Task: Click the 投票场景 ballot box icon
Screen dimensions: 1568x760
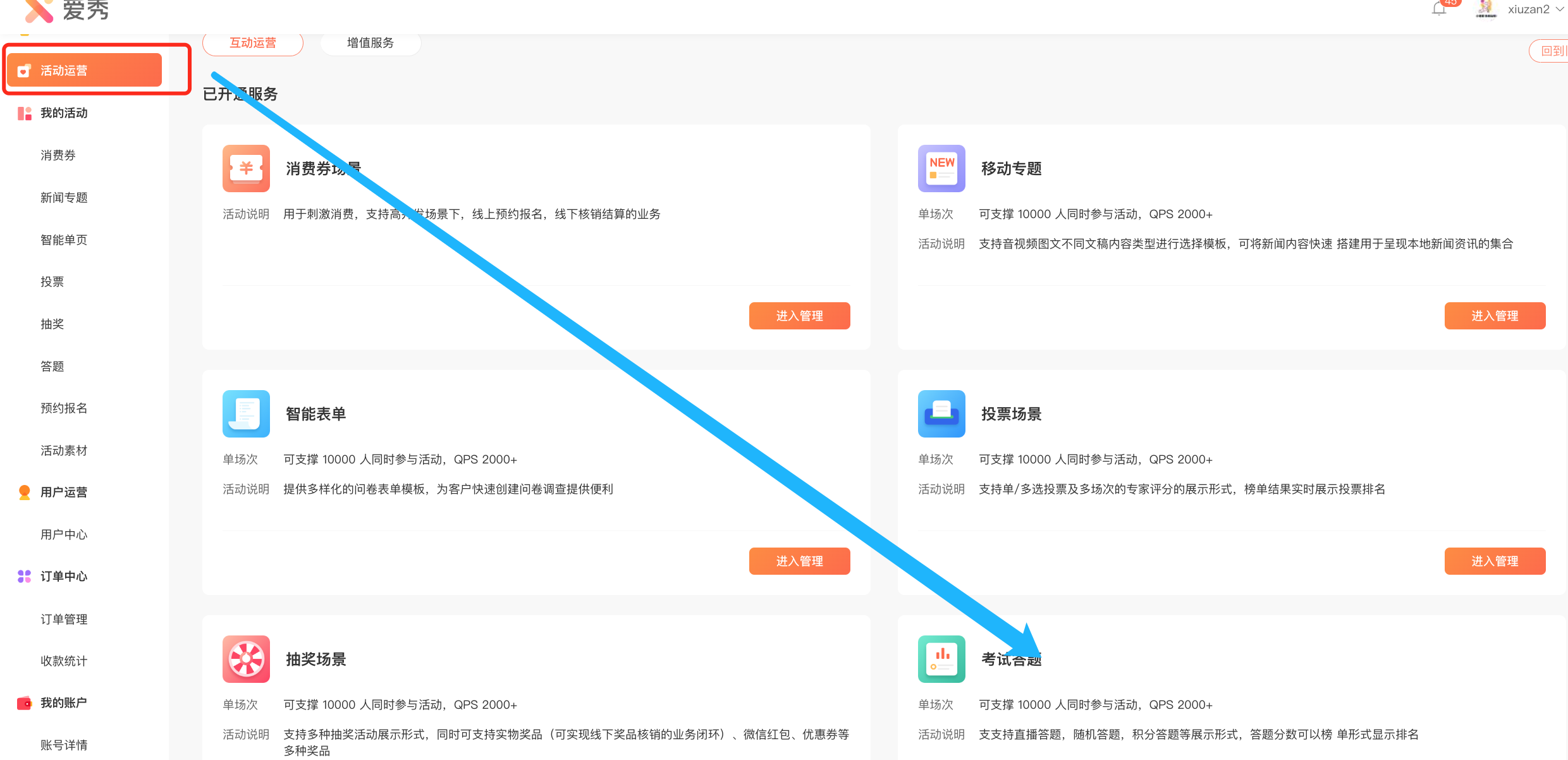Action: [941, 414]
